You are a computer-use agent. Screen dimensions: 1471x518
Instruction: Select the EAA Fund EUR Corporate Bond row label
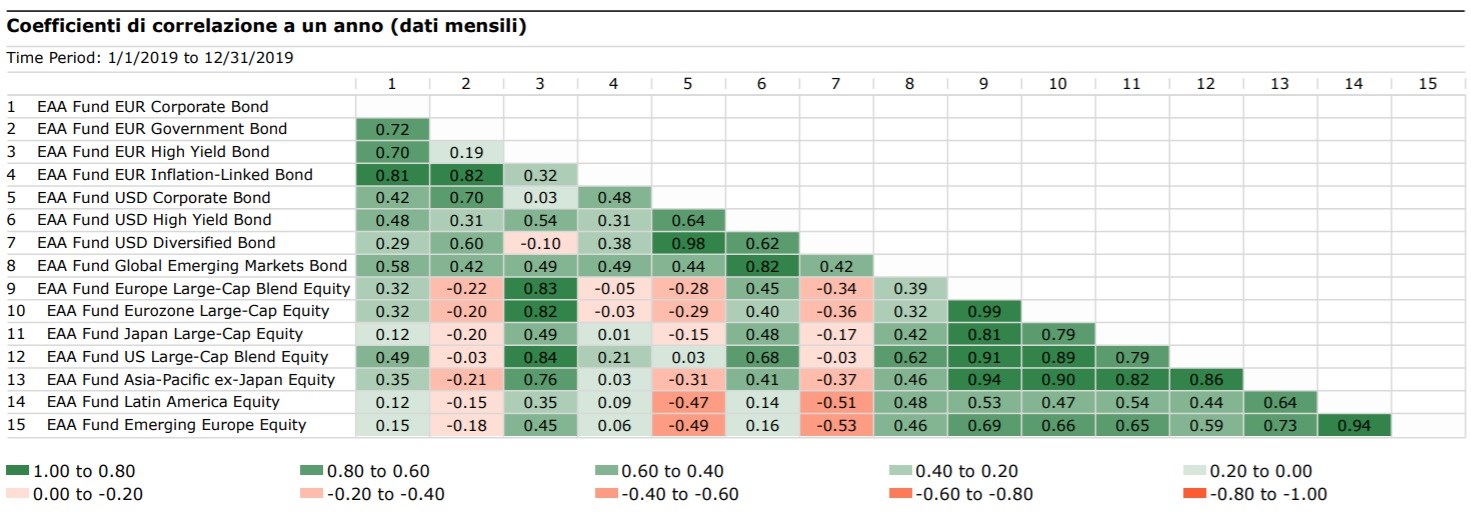pos(152,106)
